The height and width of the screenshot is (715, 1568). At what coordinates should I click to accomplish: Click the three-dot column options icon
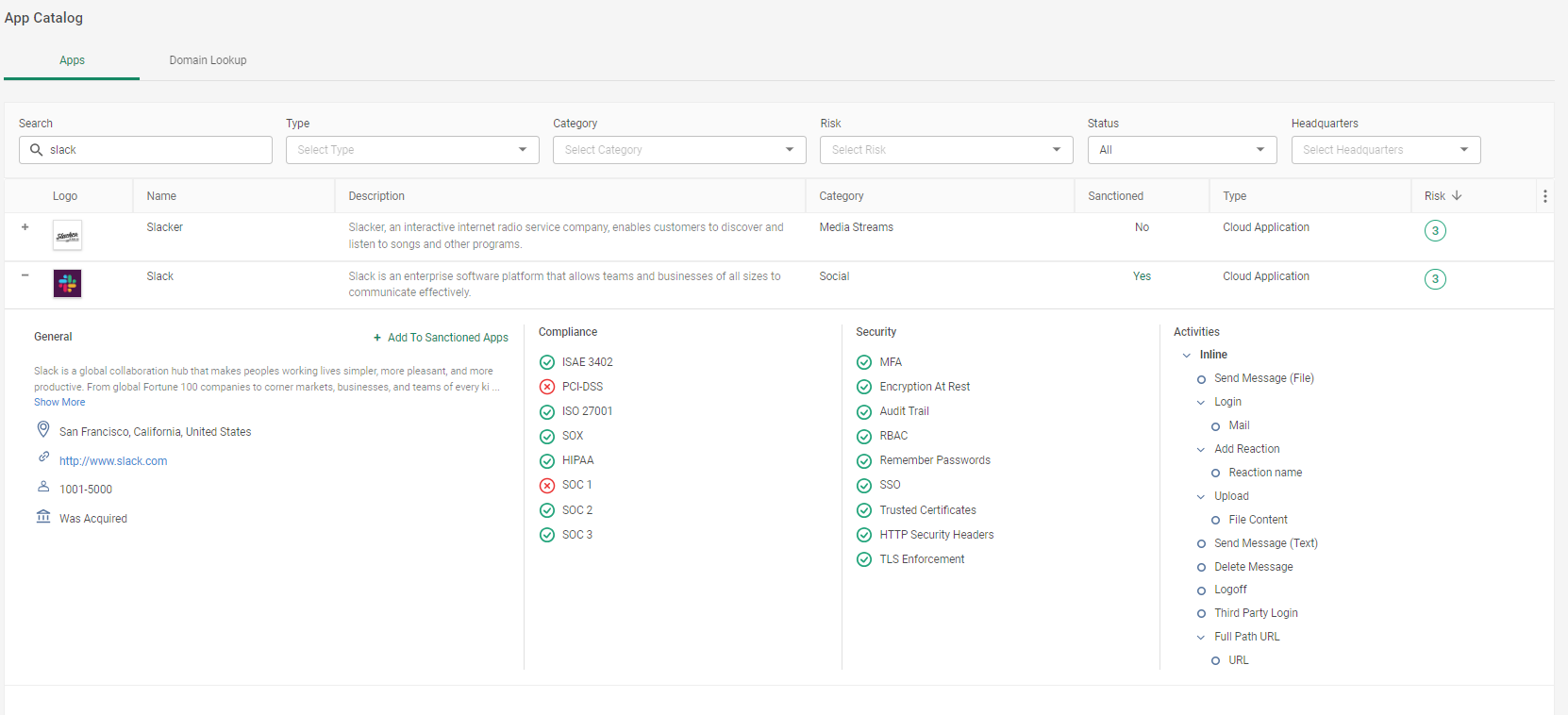pyautogui.click(x=1544, y=196)
